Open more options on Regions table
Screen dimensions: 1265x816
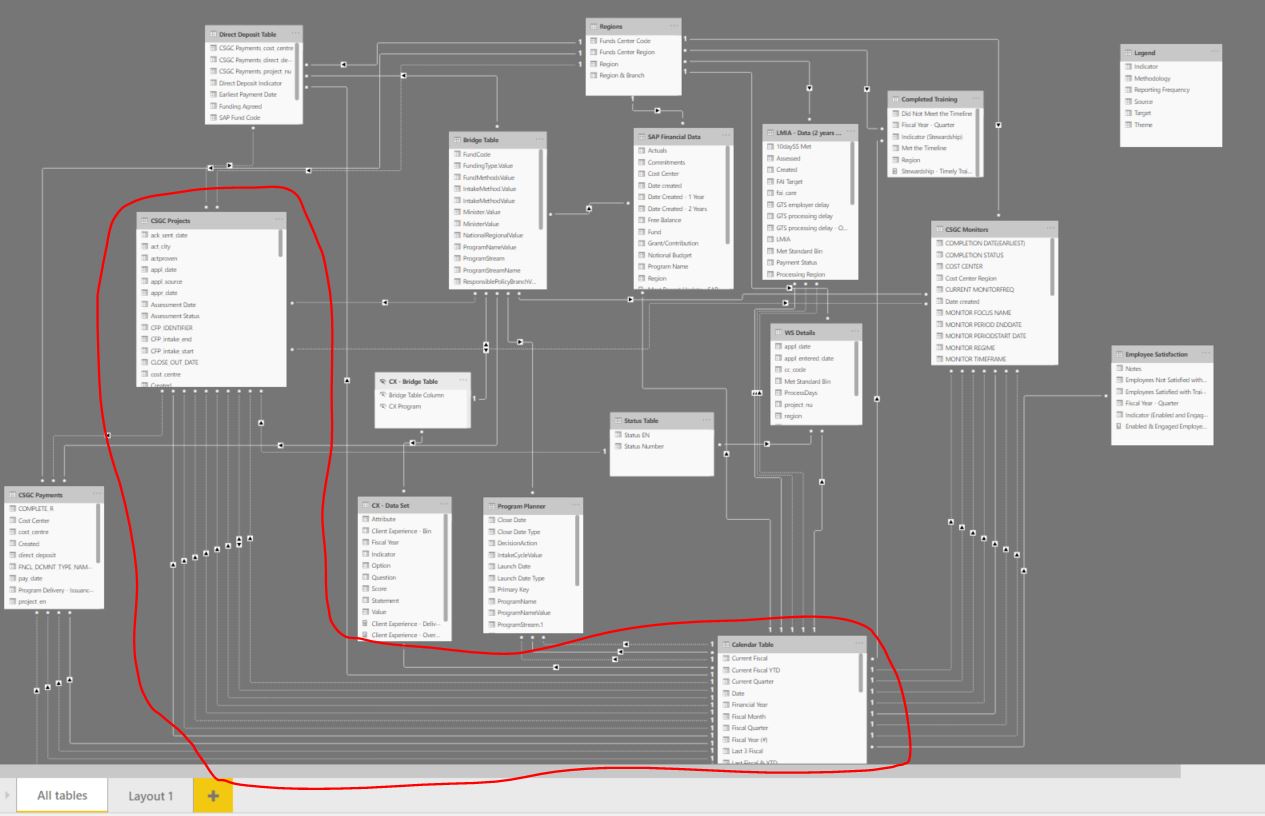[x=672, y=25]
